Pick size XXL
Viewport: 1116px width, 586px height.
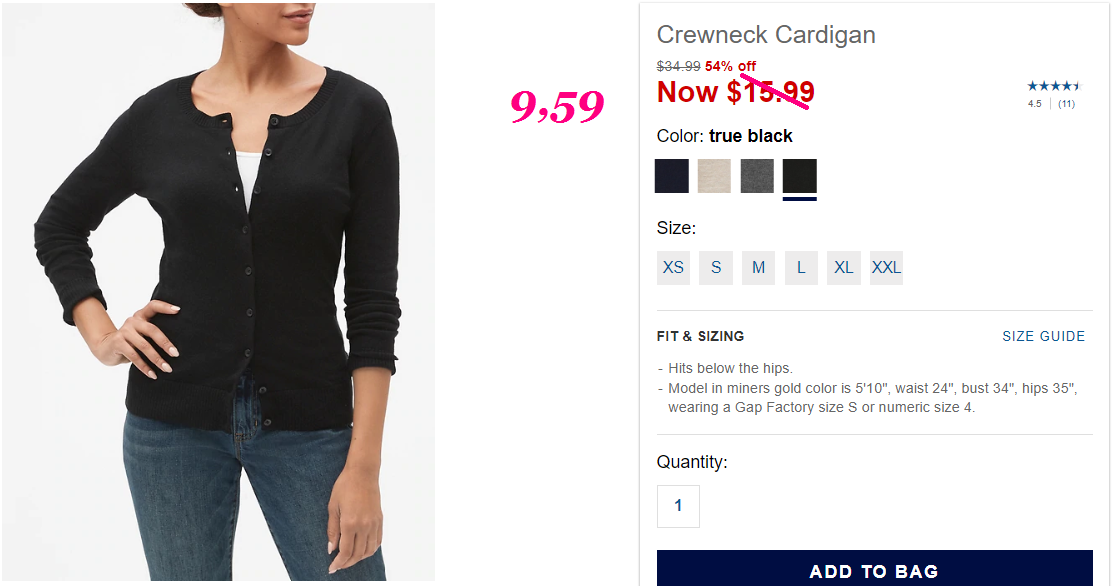(x=886, y=268)
